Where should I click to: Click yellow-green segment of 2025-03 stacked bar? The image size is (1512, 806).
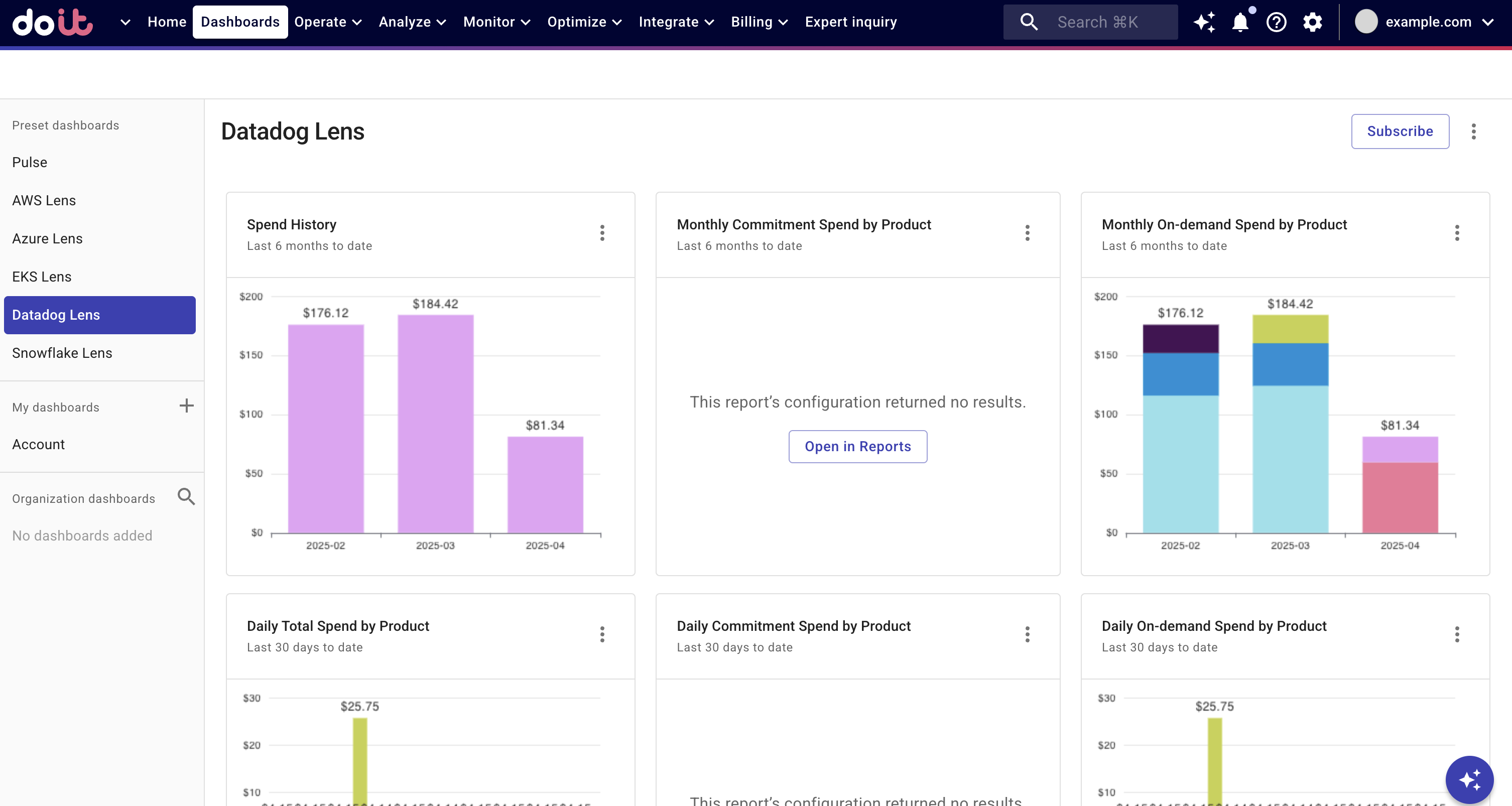point(1290,329)
